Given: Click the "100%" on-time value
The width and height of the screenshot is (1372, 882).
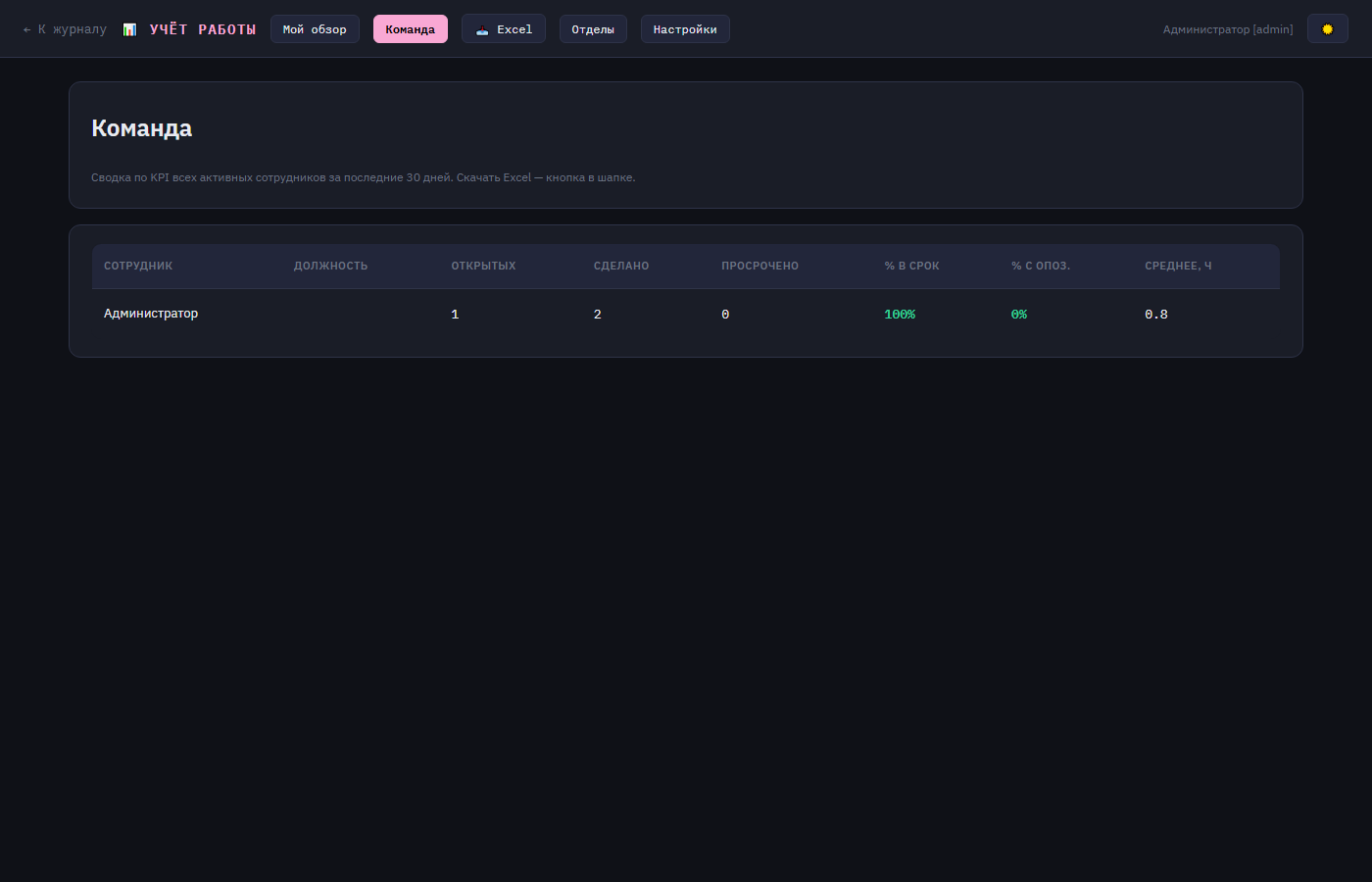Looking at the screenshot, I should point(900,315).
